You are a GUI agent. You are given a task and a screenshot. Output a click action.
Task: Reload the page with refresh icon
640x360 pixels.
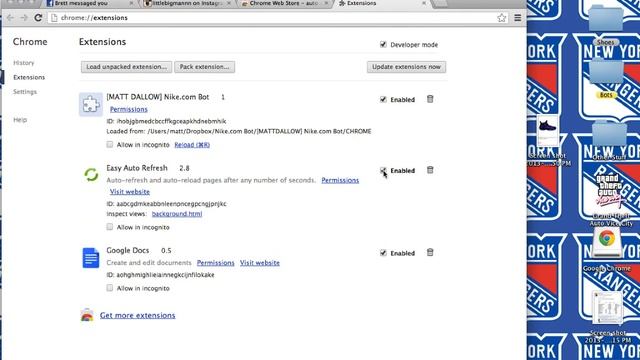tap(38, 18)
